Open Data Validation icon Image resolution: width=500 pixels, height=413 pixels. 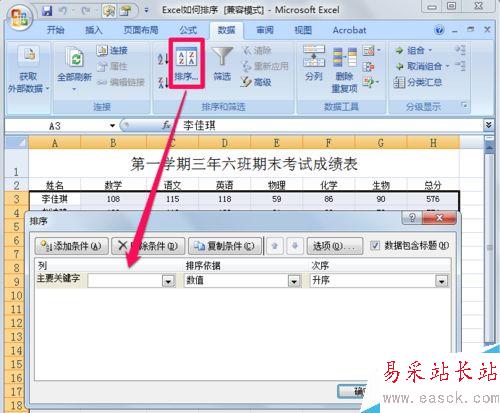tap(370, 51)
